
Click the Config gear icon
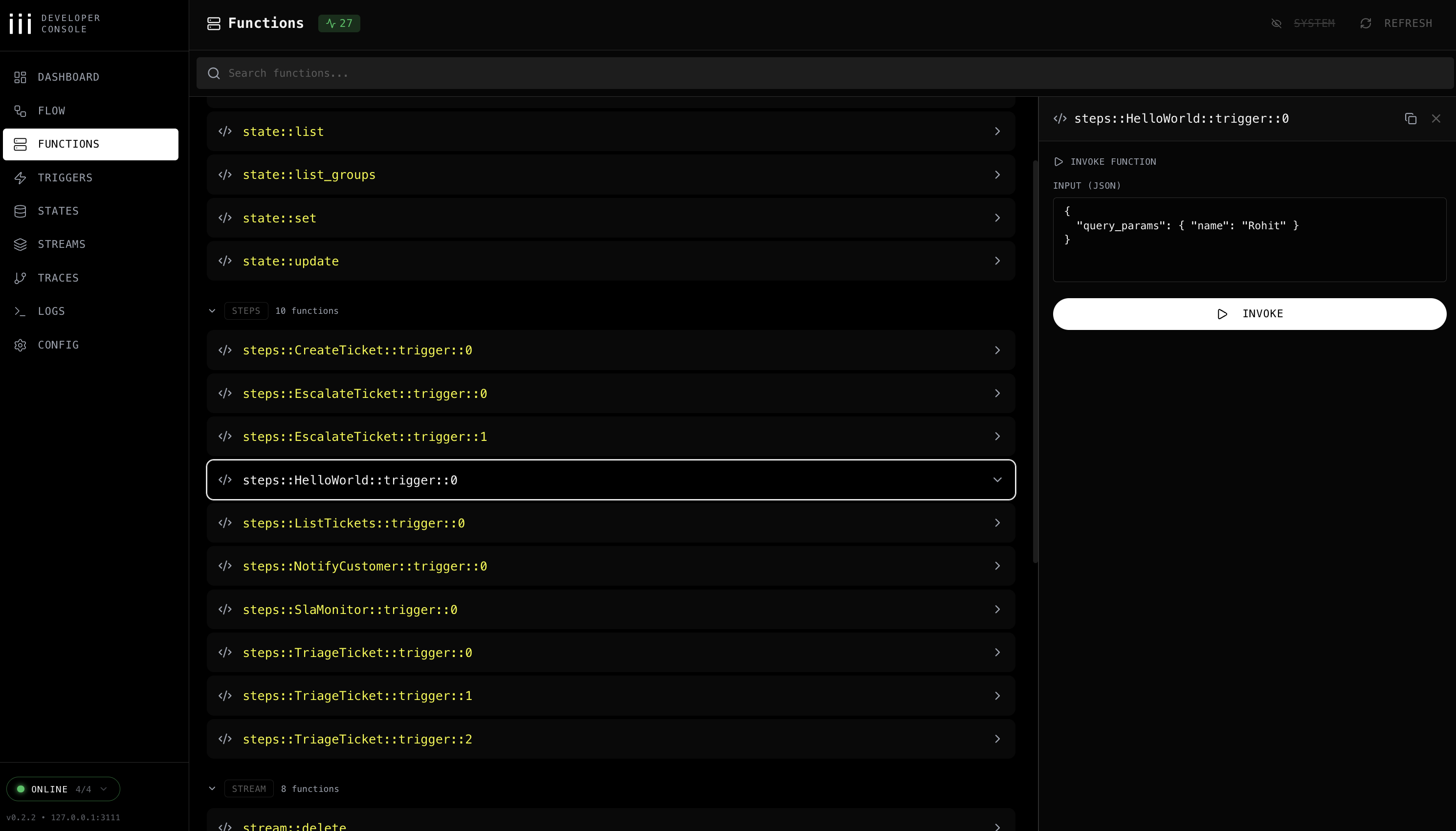click(21, 345)
